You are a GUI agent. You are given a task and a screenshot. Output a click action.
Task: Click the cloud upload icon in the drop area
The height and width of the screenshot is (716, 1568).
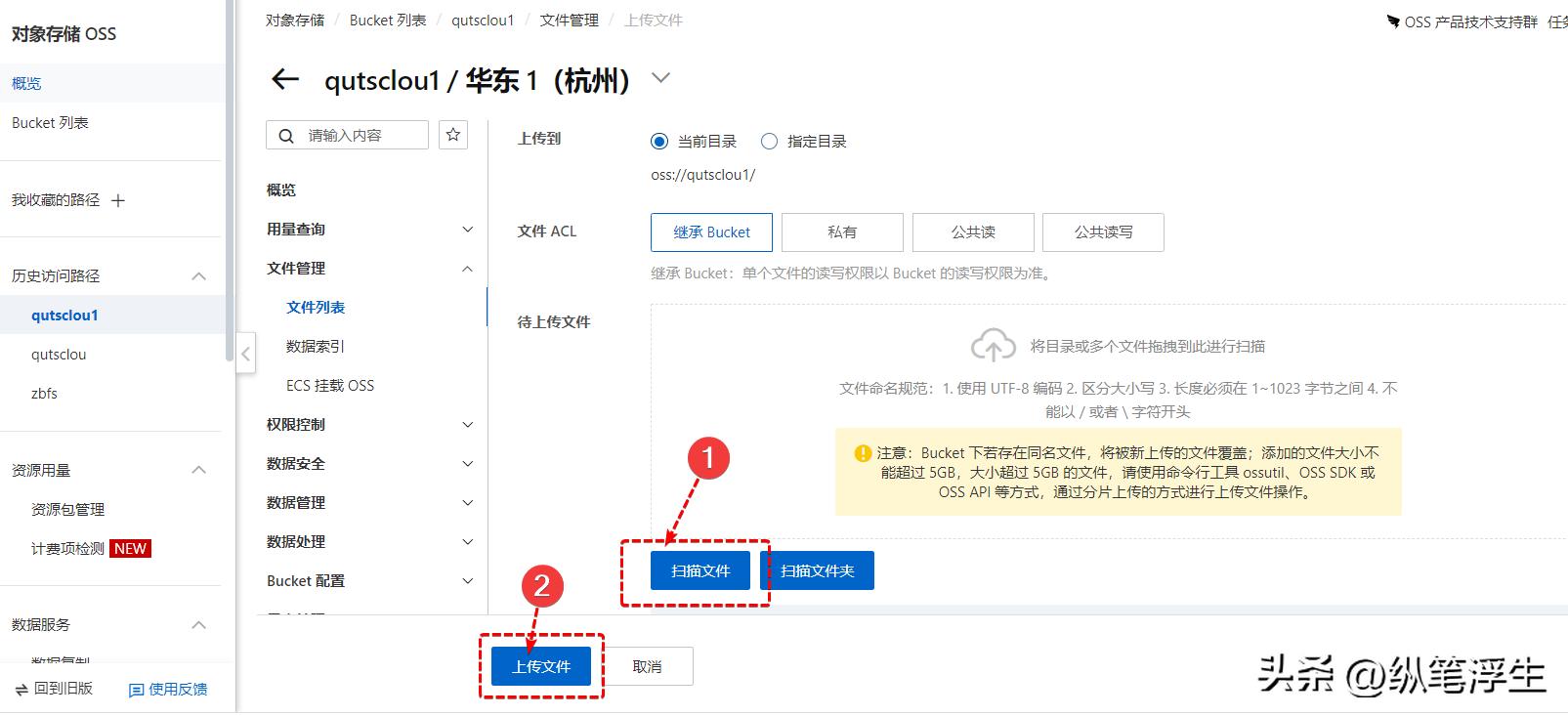994,346
